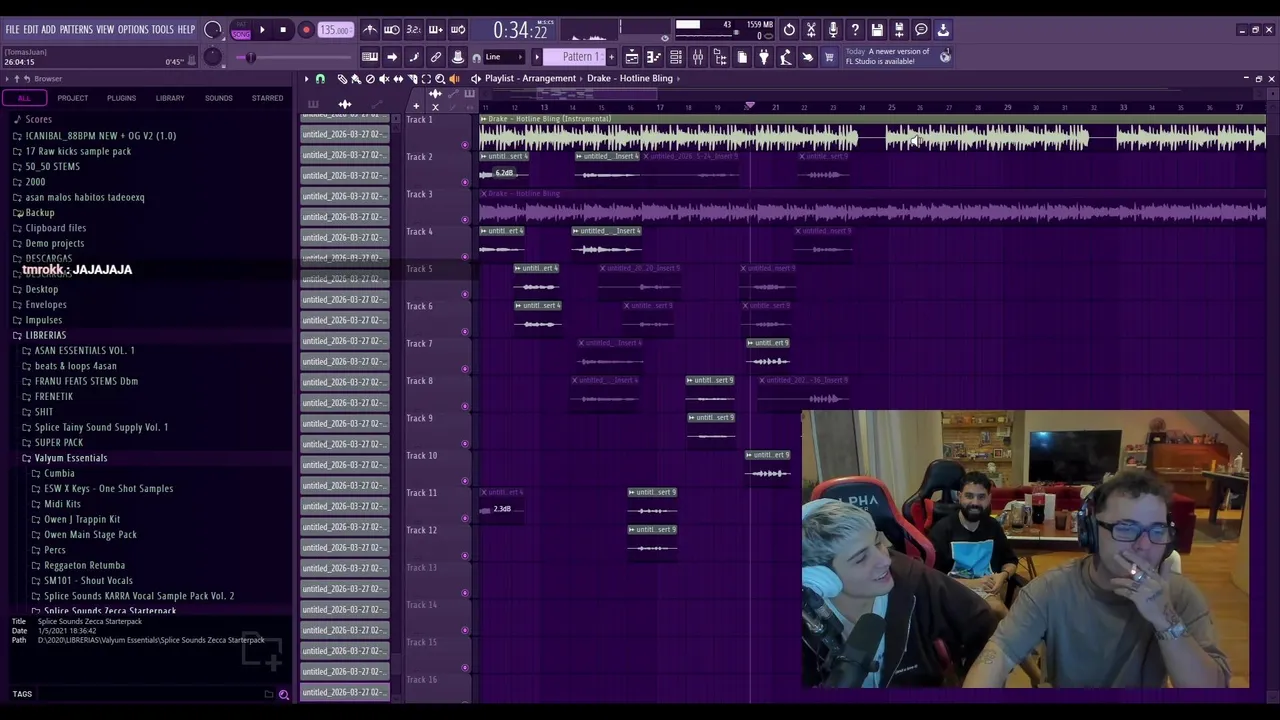Open the TOOLS menu

pyautogui.click(x=163, y=30)
